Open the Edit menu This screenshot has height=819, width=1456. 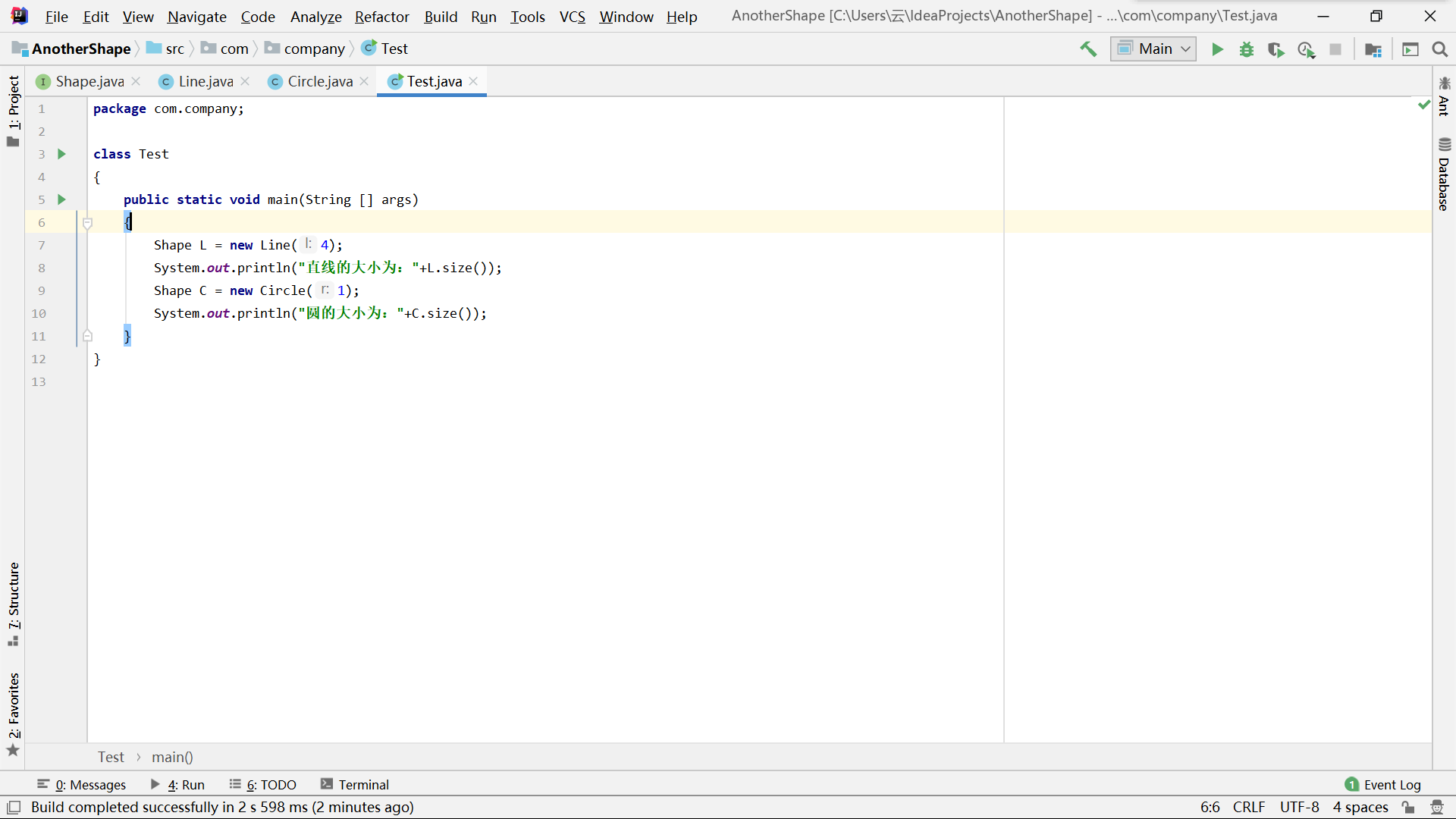(96, 17)
